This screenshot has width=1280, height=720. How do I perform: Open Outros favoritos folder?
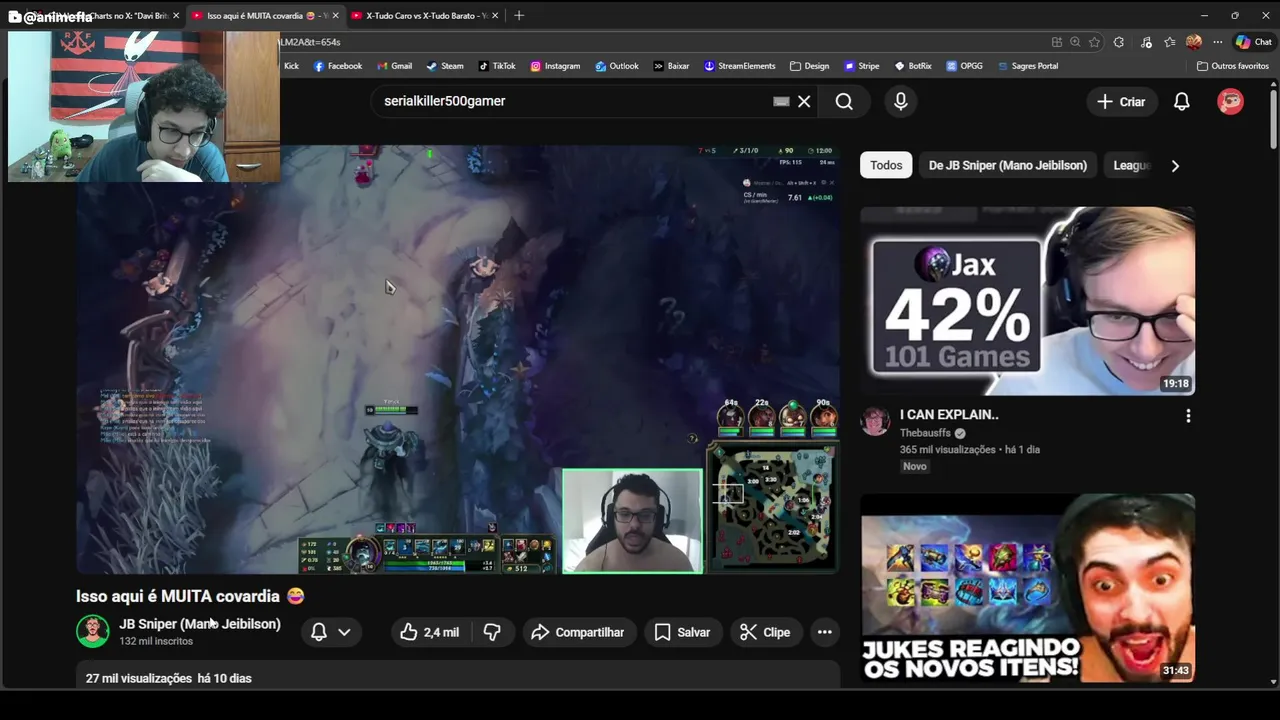1233,66
